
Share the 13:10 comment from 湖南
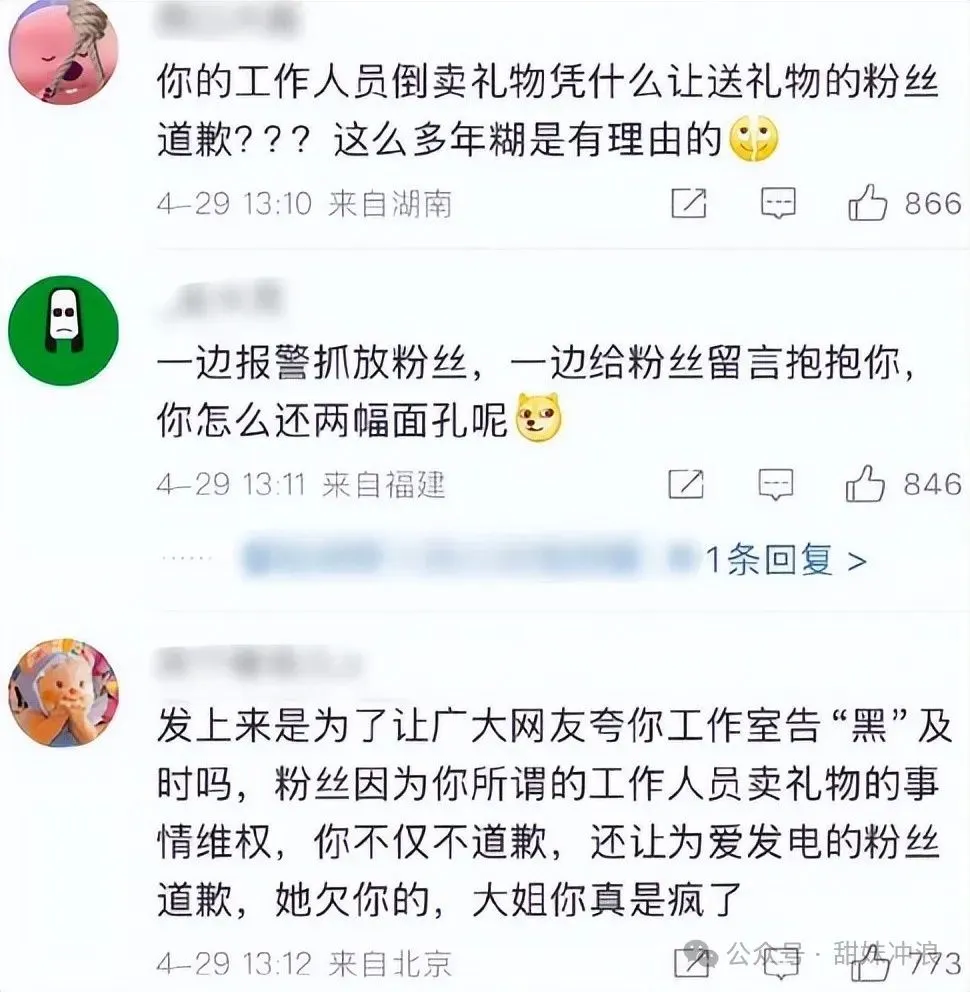688,203
